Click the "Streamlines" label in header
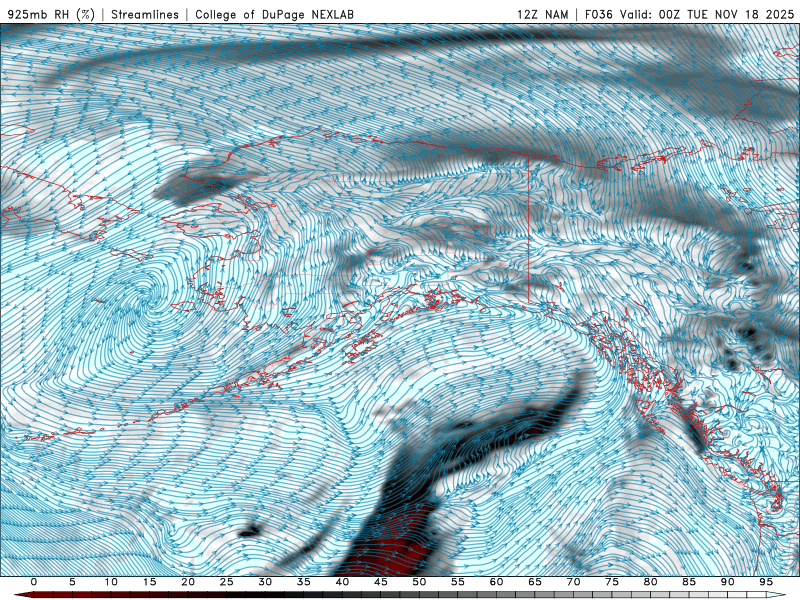This screenshot has height=600, width=800. coord(145,14)
